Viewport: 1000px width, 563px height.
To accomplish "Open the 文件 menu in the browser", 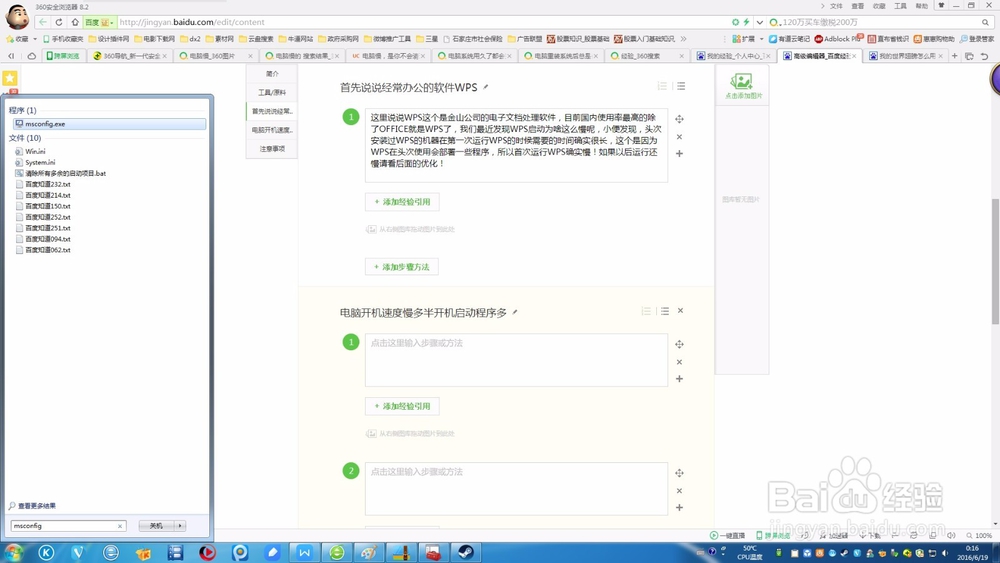I will click(x=836, y=6).
